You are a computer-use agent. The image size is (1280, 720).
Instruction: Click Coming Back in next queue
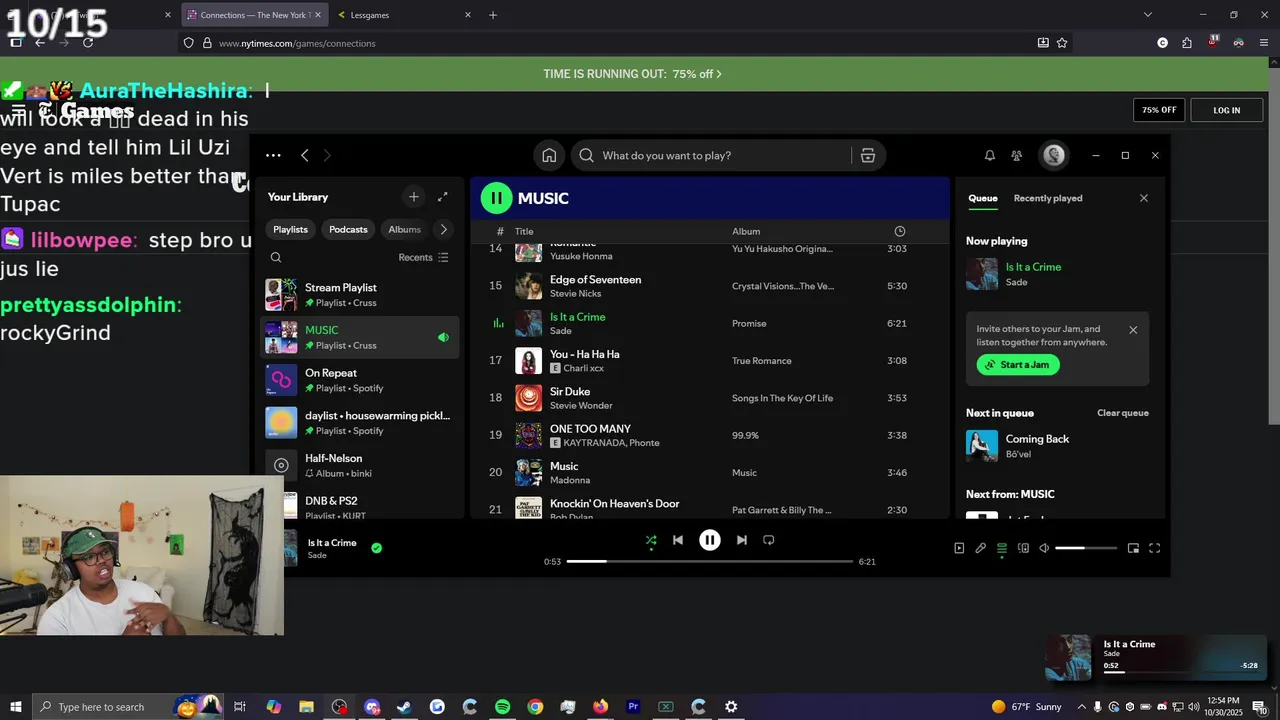[1057, 446]
